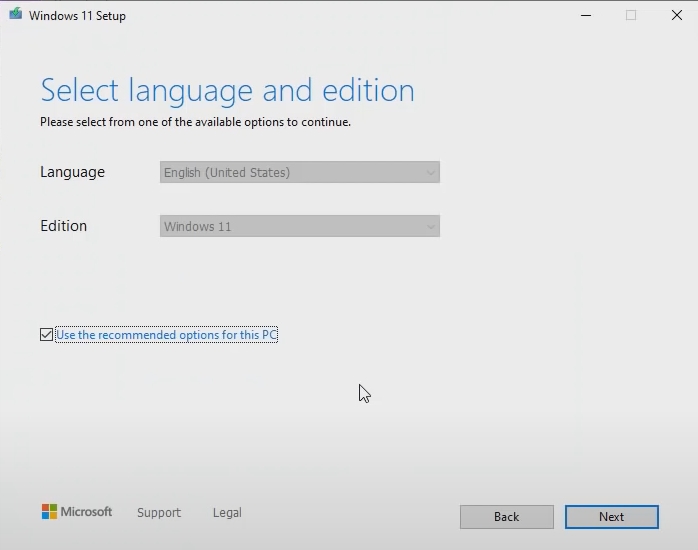Image resolution: width=698 pixels, height=550 pixels.
Task: Go back with the Back button
Action: (506, 517)
